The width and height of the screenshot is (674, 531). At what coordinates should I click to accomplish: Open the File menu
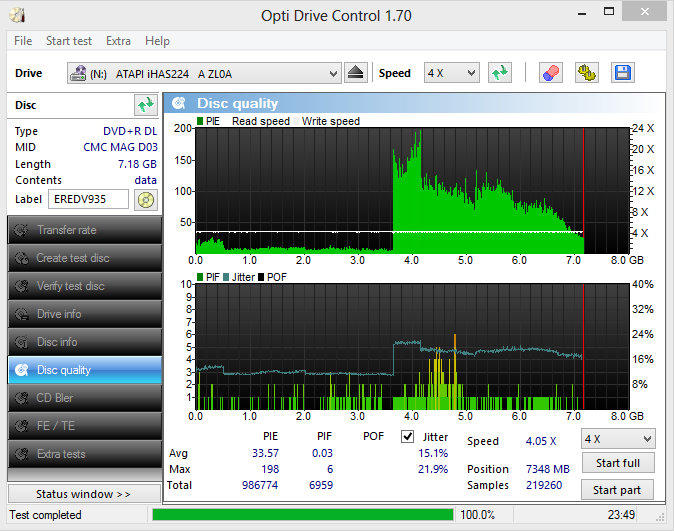click(23, 41)
